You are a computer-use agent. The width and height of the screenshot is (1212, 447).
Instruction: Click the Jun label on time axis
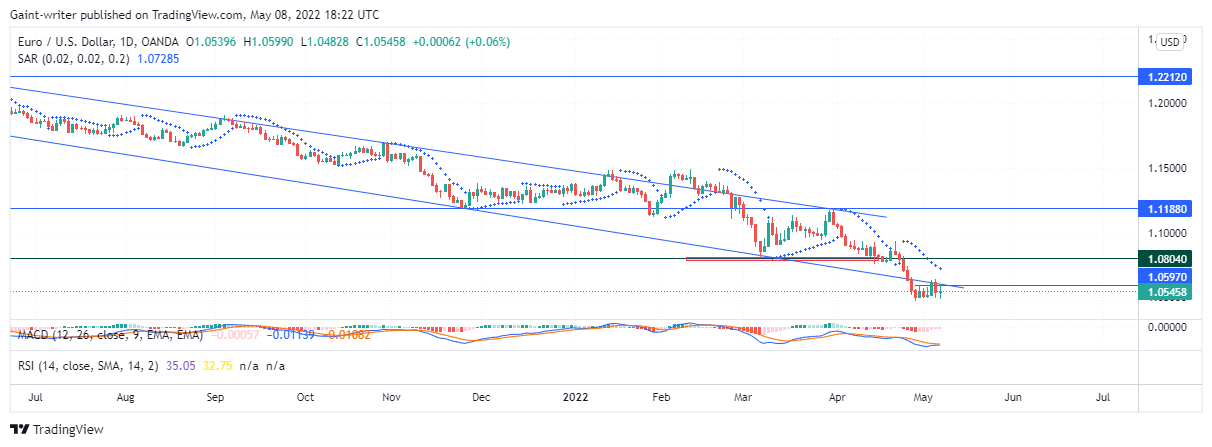point(1012,397)
